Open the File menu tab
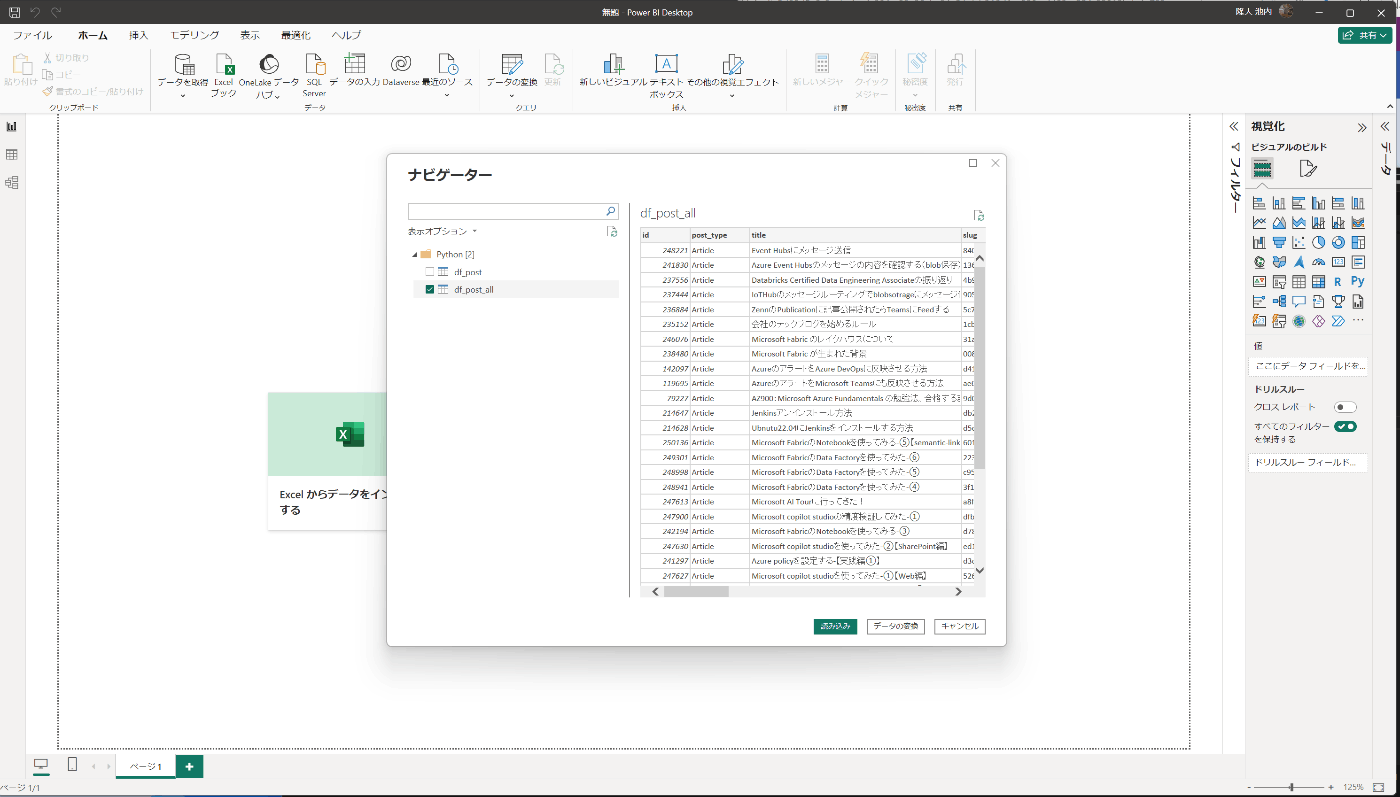The width and height of the screenshot is (1400, 797). (32, 35)
